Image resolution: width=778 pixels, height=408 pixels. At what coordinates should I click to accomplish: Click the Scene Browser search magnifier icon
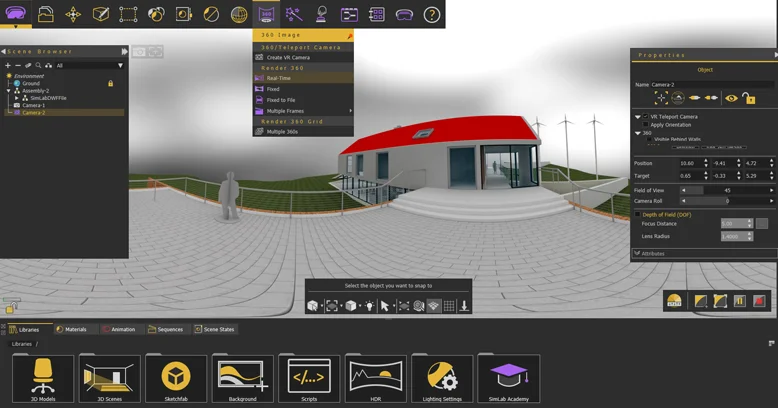pyautogui.click(x=38, y=66)
